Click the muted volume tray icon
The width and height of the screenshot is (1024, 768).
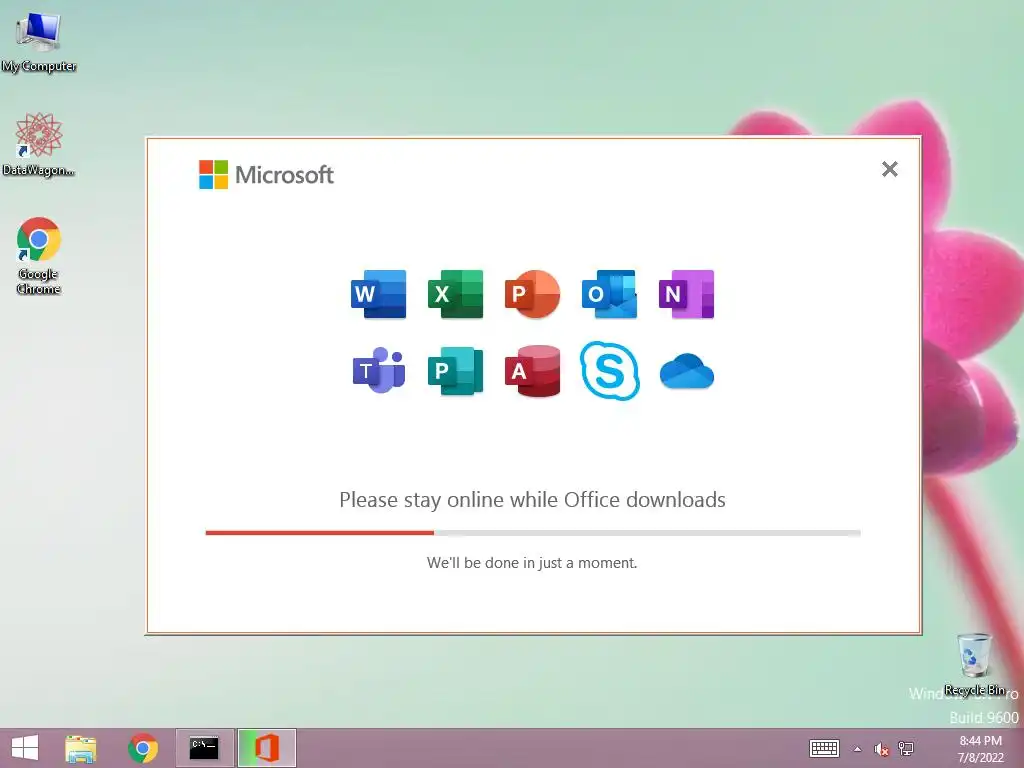pos(882,749)
